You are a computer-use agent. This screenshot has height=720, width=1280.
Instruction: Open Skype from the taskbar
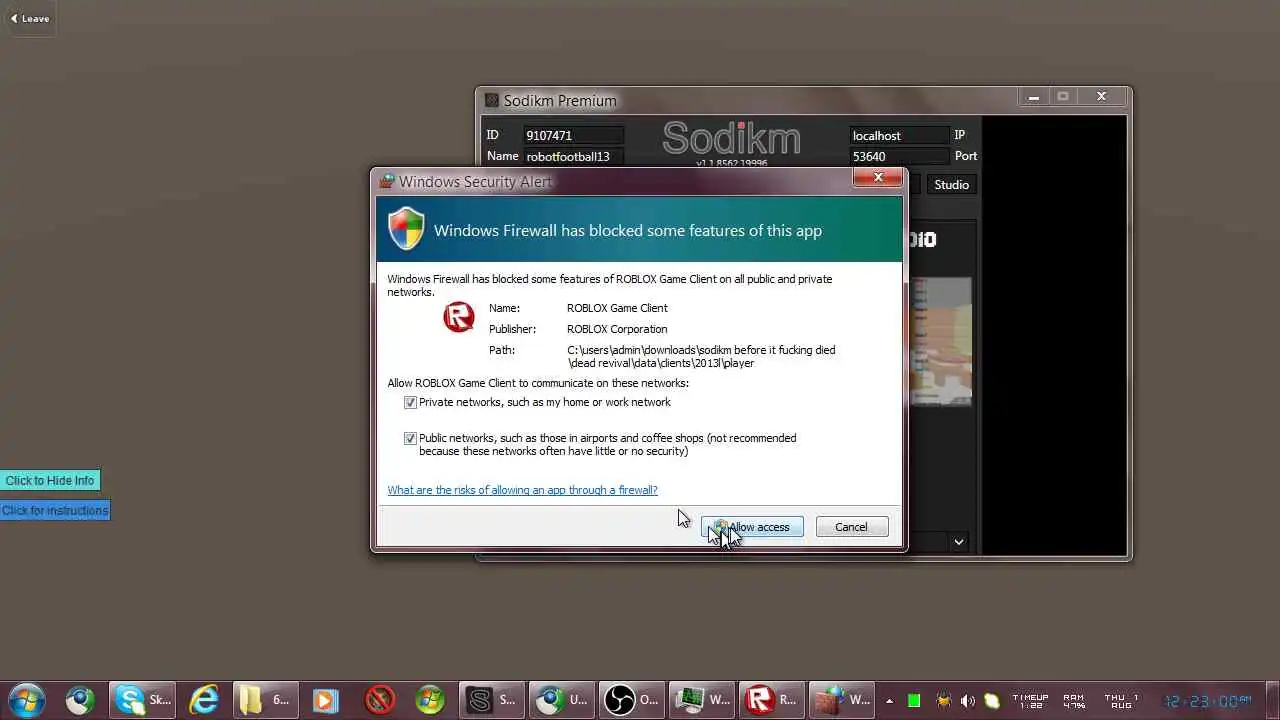[143, 700]
